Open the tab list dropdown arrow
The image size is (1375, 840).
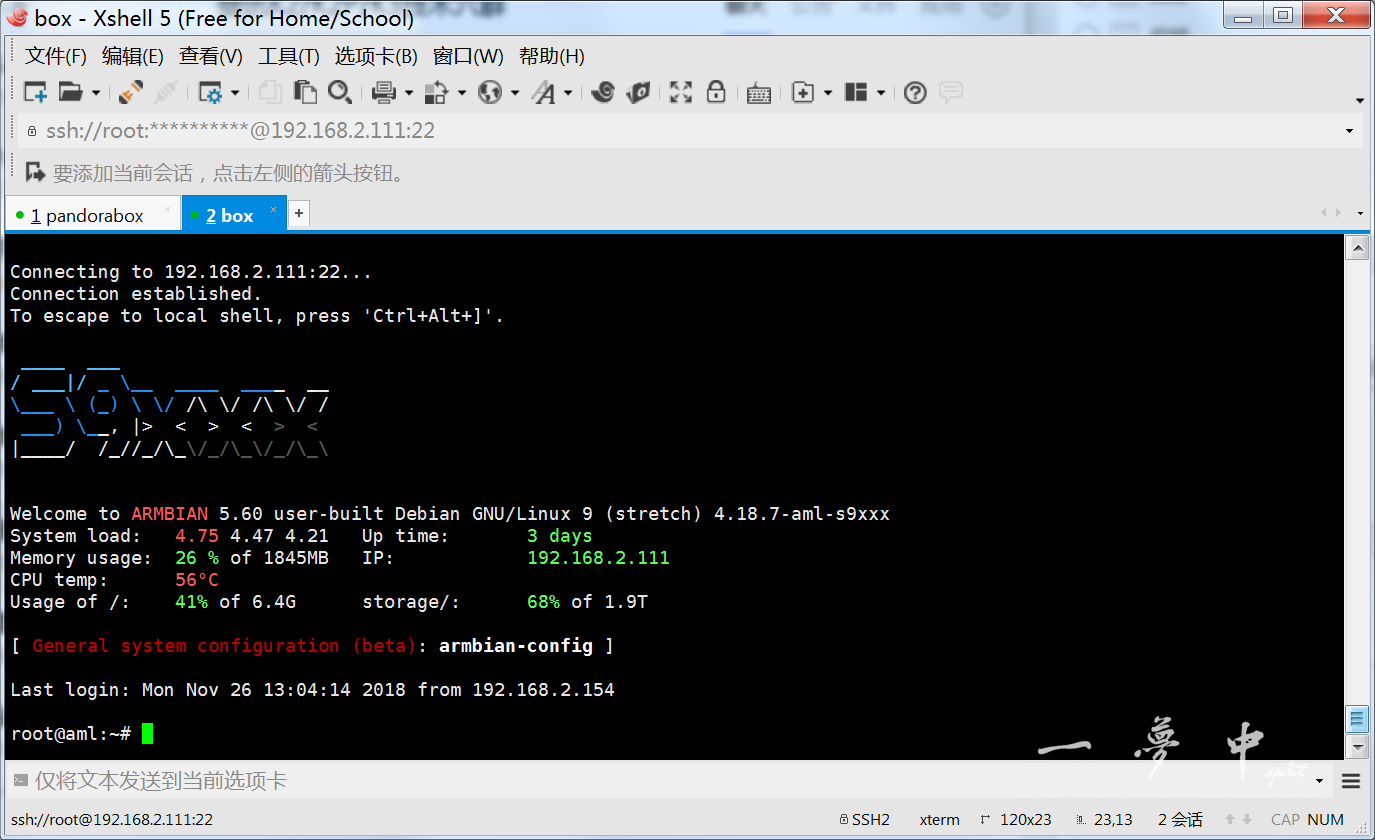pos(1360,213)
